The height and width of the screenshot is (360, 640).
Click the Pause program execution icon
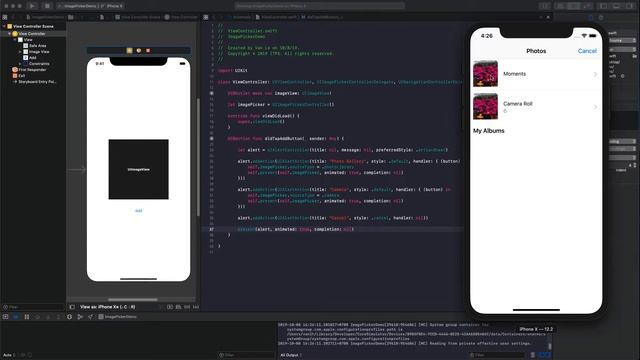point(27,317)
